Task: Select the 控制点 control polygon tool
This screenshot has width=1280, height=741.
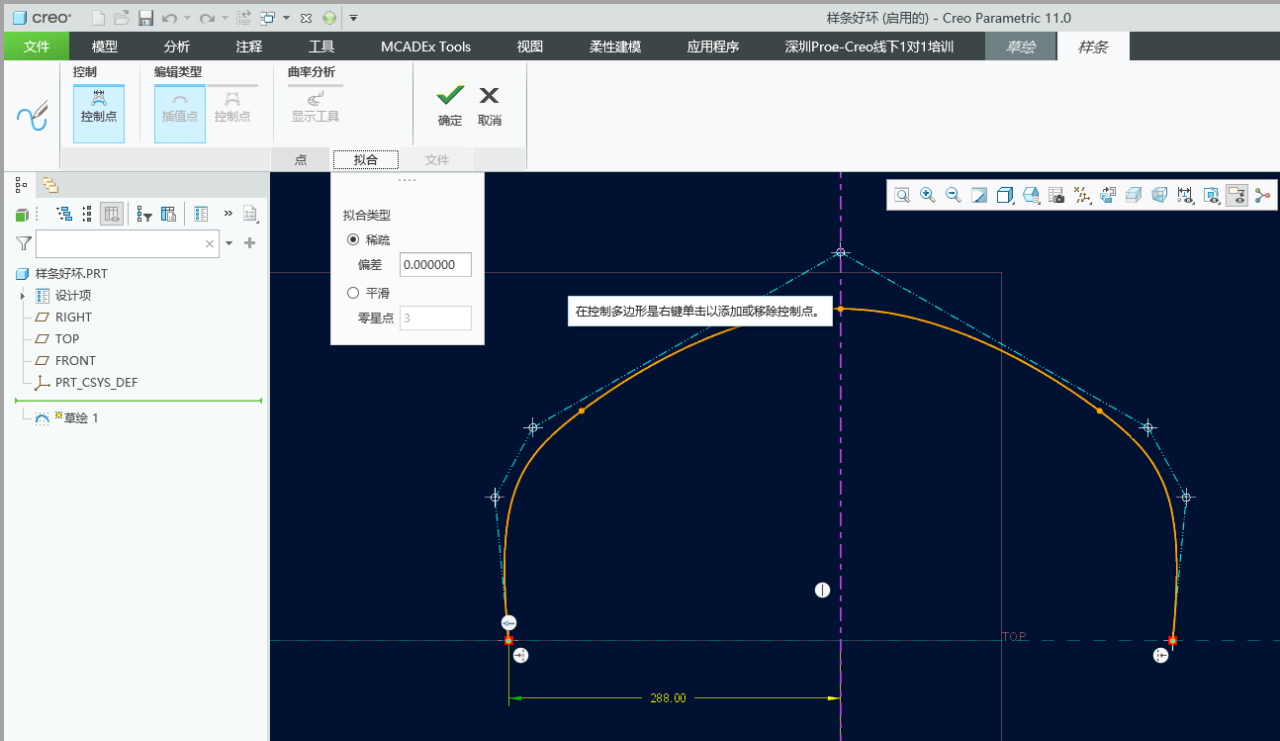Action: click(x=99, y=107)
